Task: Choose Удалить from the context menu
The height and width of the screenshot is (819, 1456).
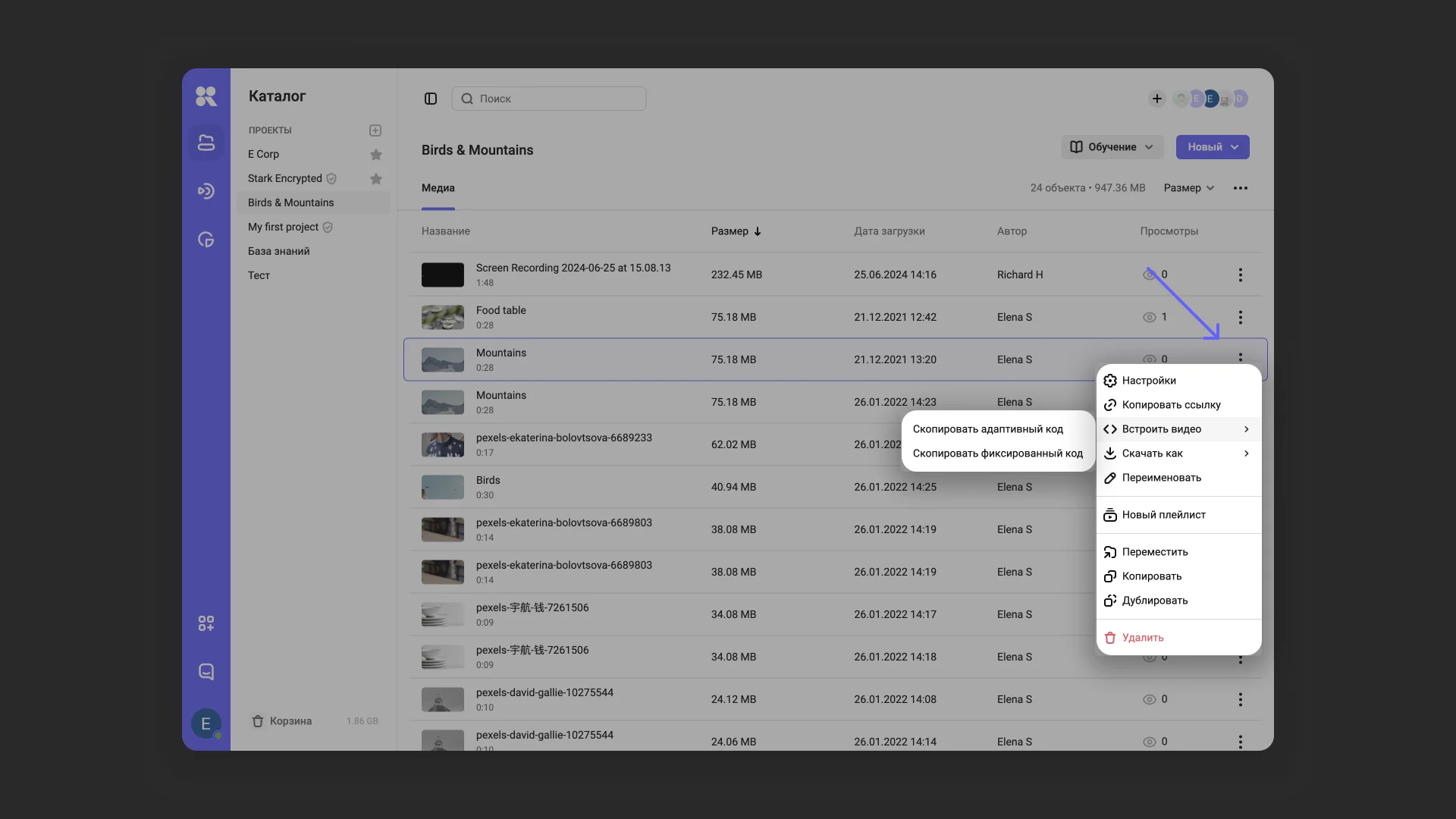Action: pyautogui.click(x=1142, y=638)
